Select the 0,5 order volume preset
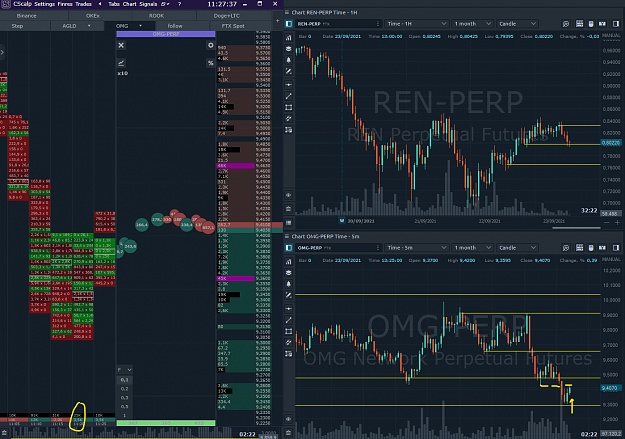Viewport: 625px width, 439px height. click(x=124, y=406)
